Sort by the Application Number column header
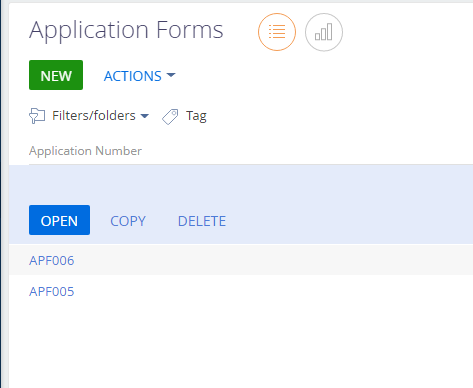The width and height of the screenshot is (473, 388). pos(85,151)
